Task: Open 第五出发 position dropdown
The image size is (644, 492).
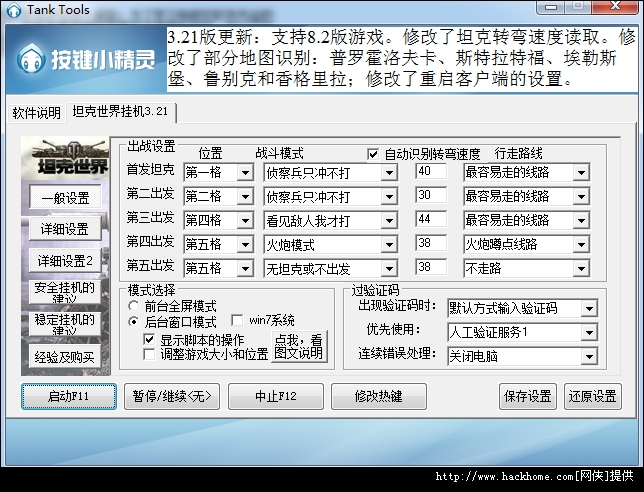Action: click(218, 269)
